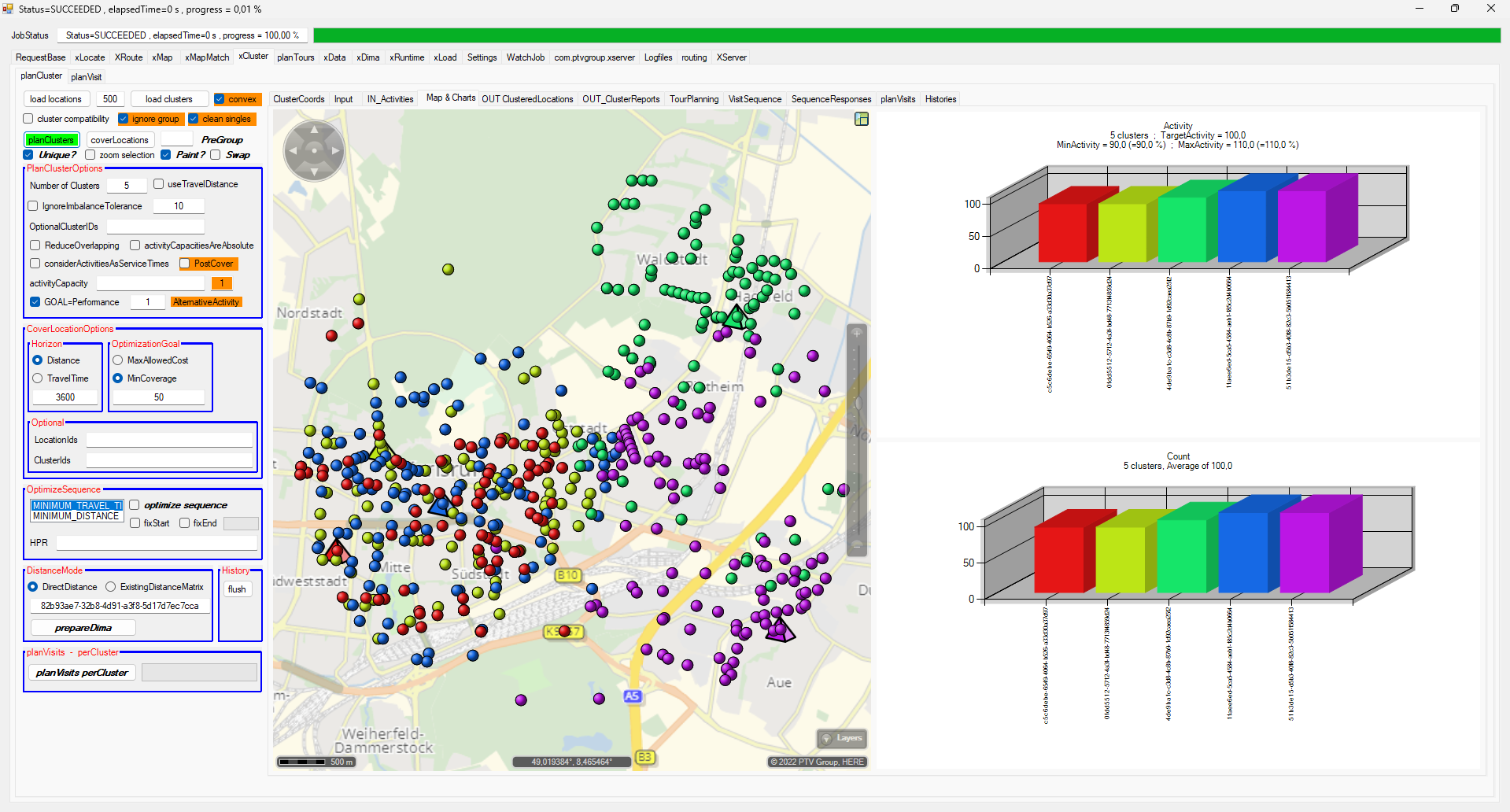
Task: Uncheck the convex checkbox
Action: click(220, 99)
